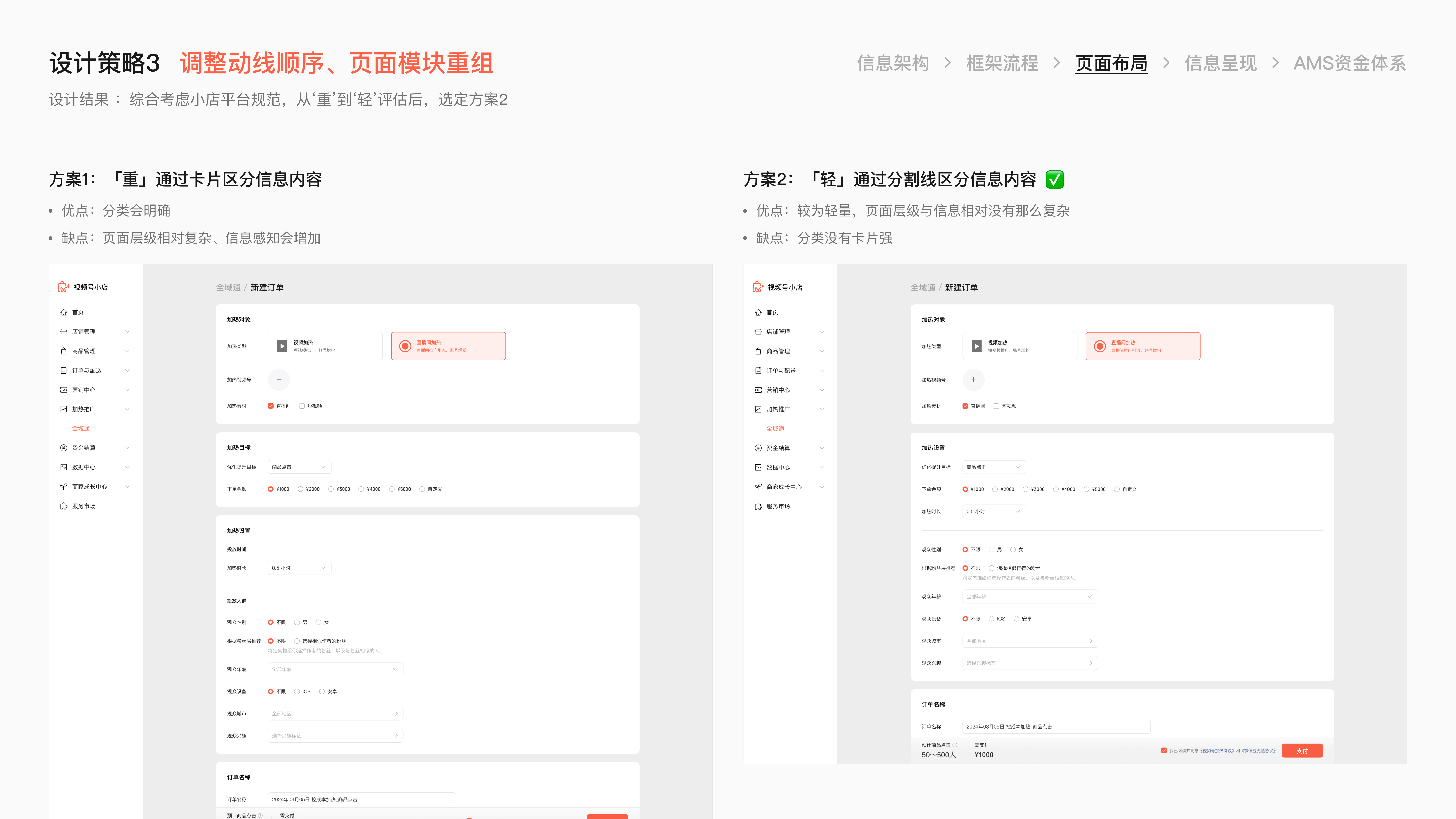
Task: Go to 信息呈现 step in top navigation
Action: coord(1221,63)
